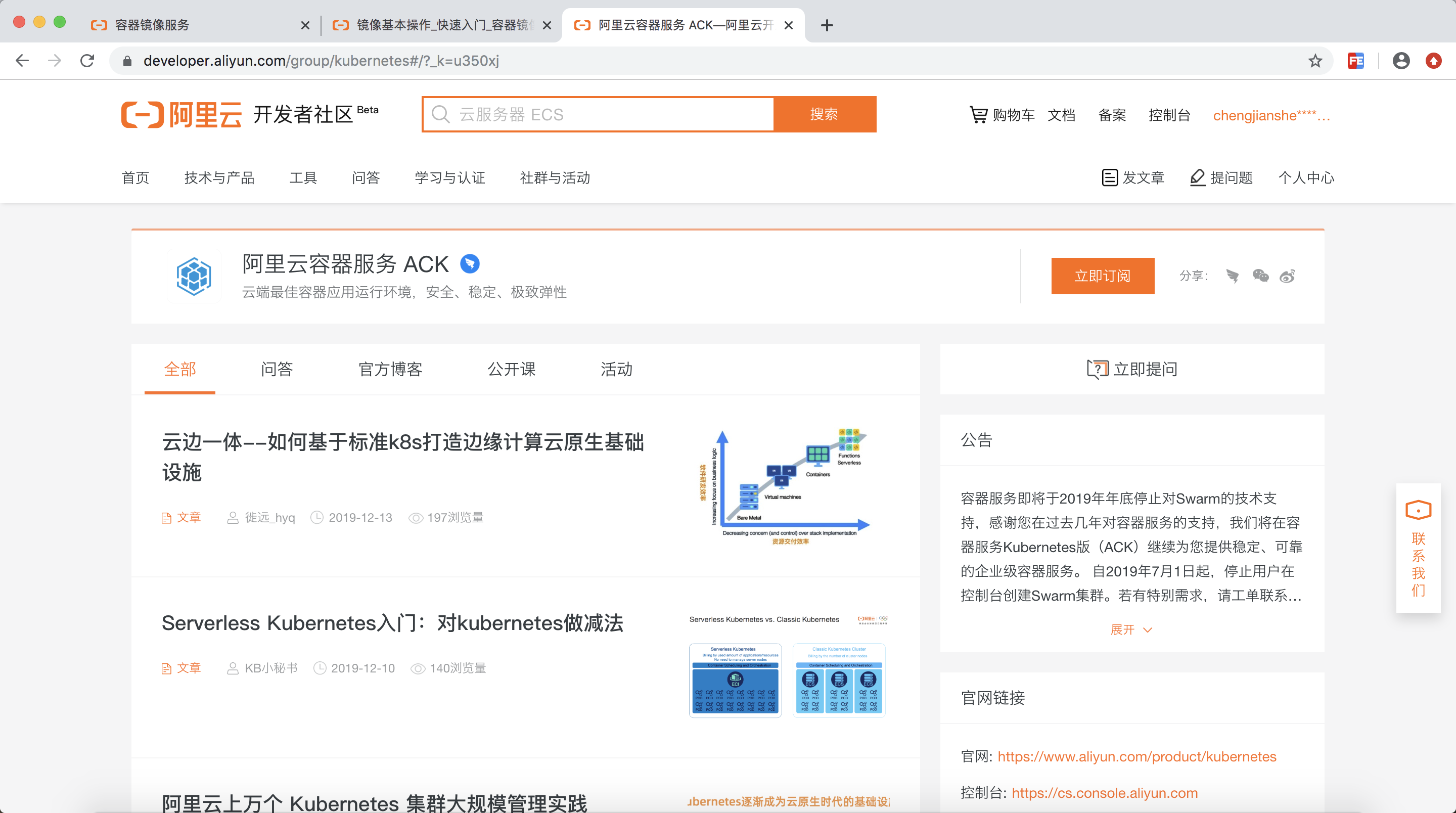Click the WeChat share icon
The image size is (1456, 813).
(1260, 276)
